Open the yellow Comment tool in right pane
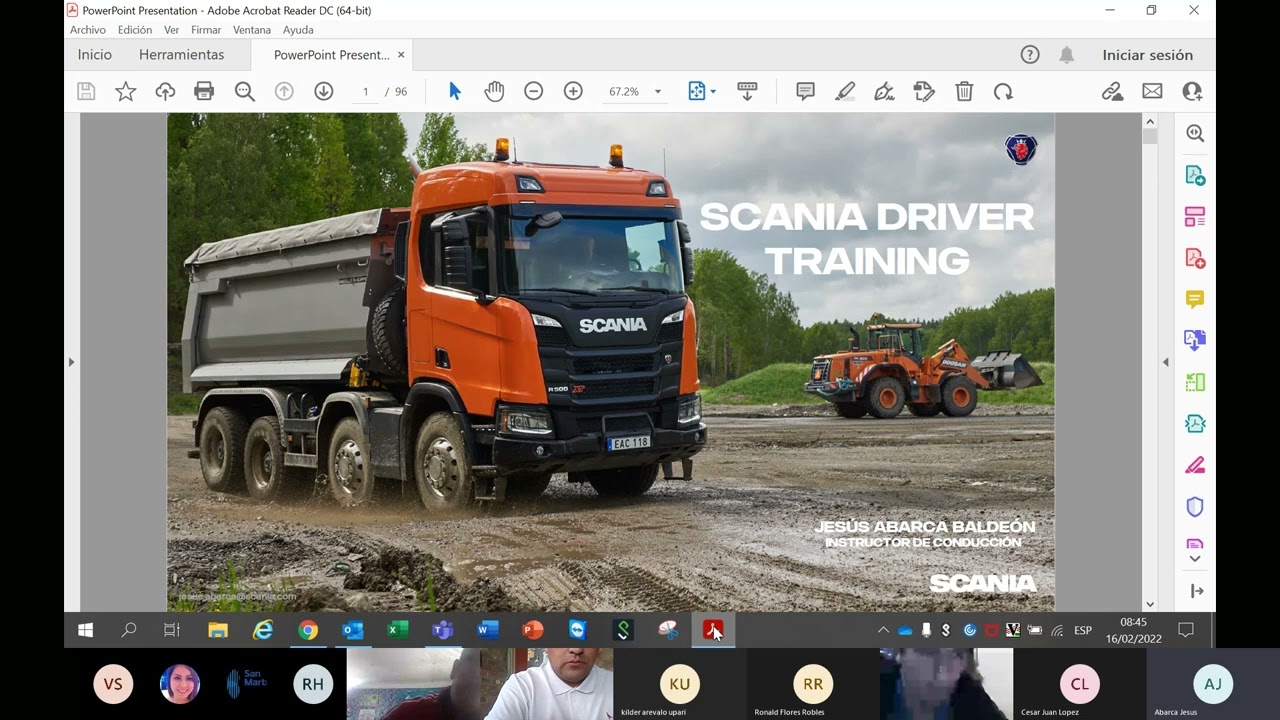Image resolution: width=1280 pixels, height=720 pixels. coord(1195,299)
